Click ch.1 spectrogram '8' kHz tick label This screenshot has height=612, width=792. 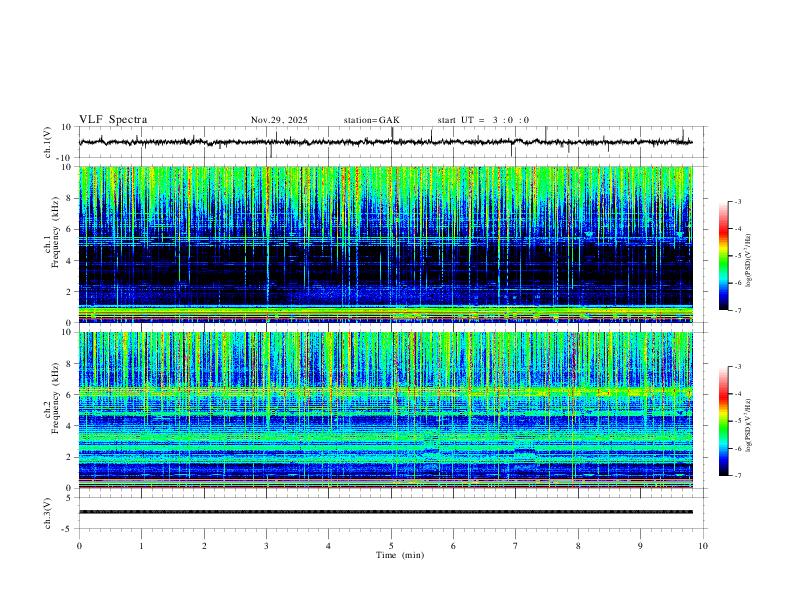click(x=69, y=198)
